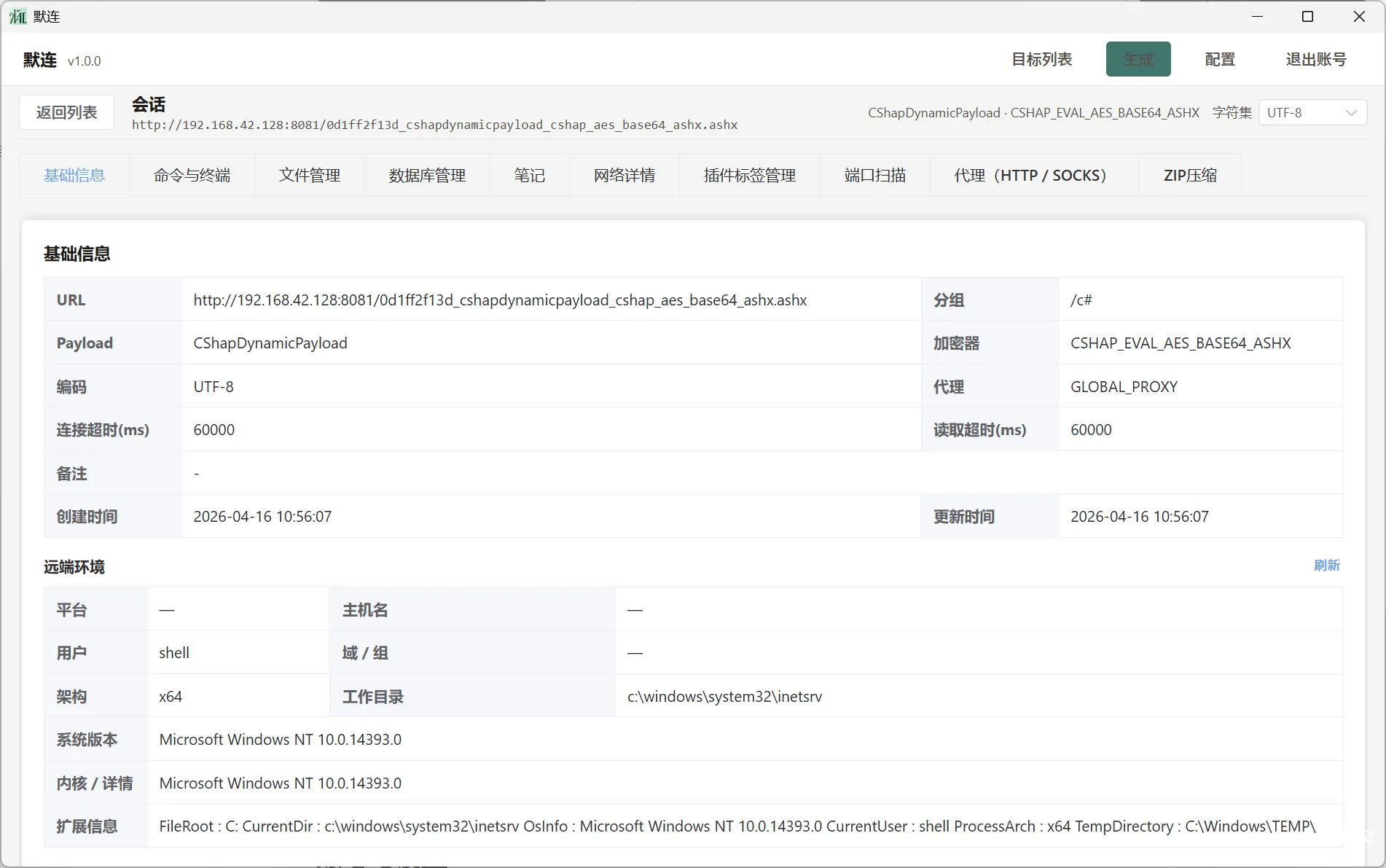Open the 插件标签管理 tab
The width and height of the screenshot is (1386, 868).
[x=749, y=175]
